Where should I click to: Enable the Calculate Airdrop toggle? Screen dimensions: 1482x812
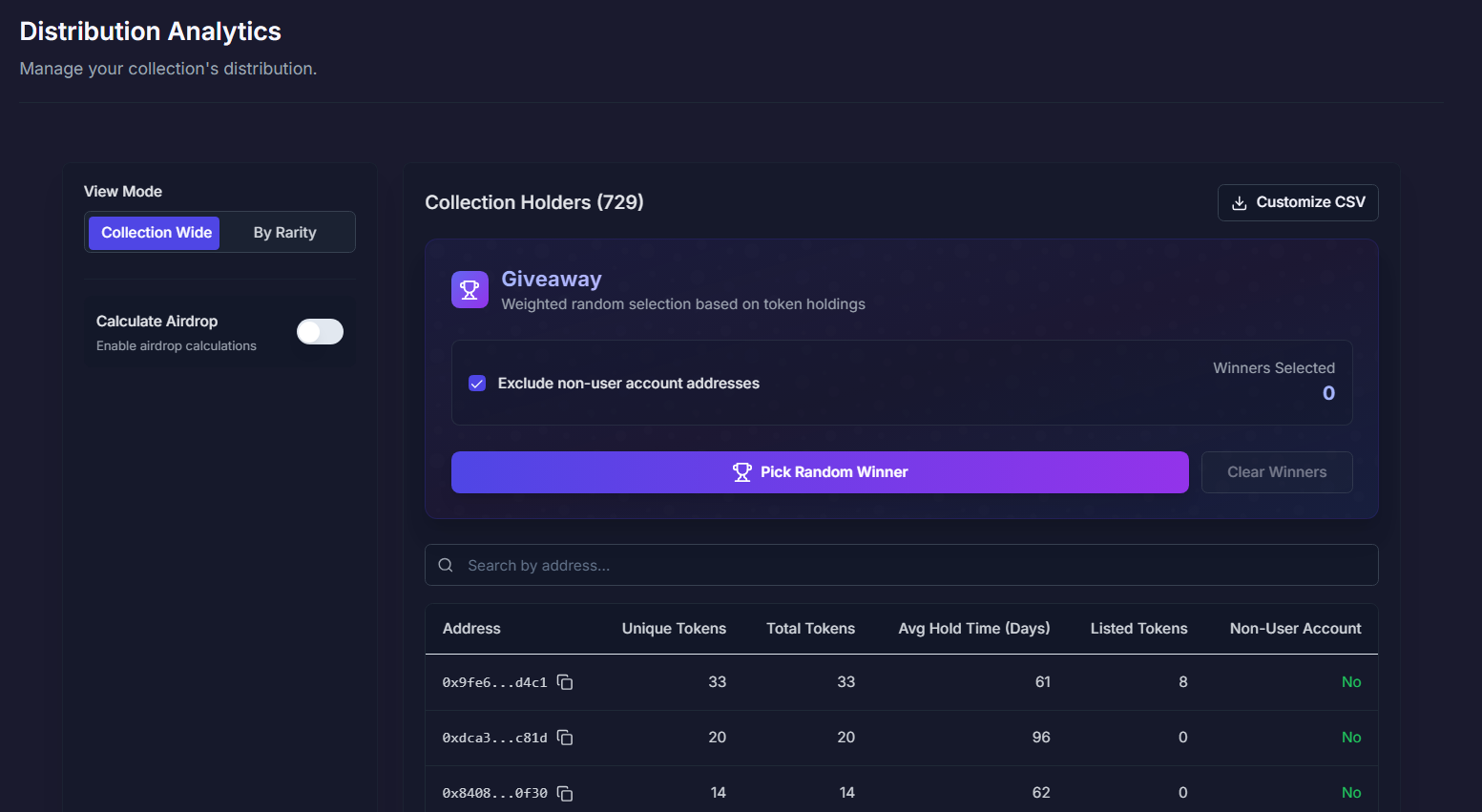point(320,331)
